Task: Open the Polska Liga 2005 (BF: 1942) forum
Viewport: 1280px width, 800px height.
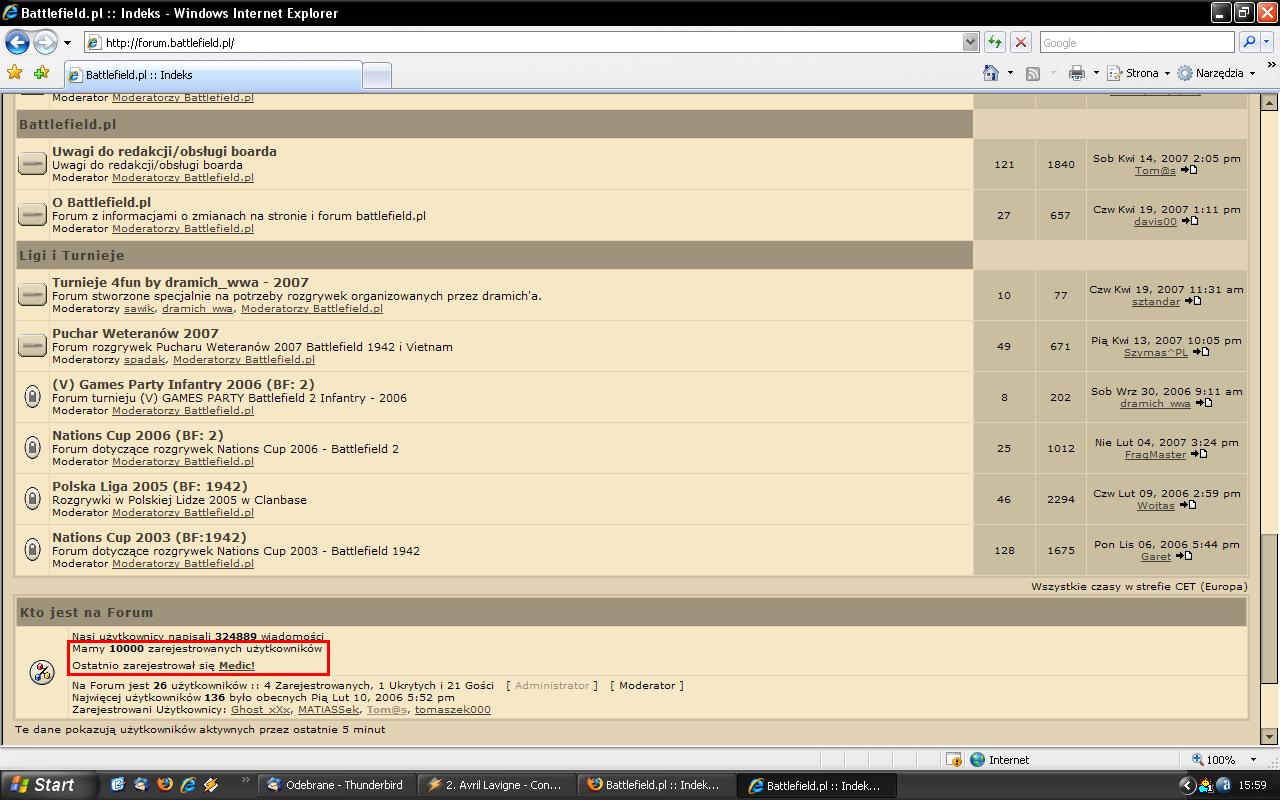Action: 149,487
